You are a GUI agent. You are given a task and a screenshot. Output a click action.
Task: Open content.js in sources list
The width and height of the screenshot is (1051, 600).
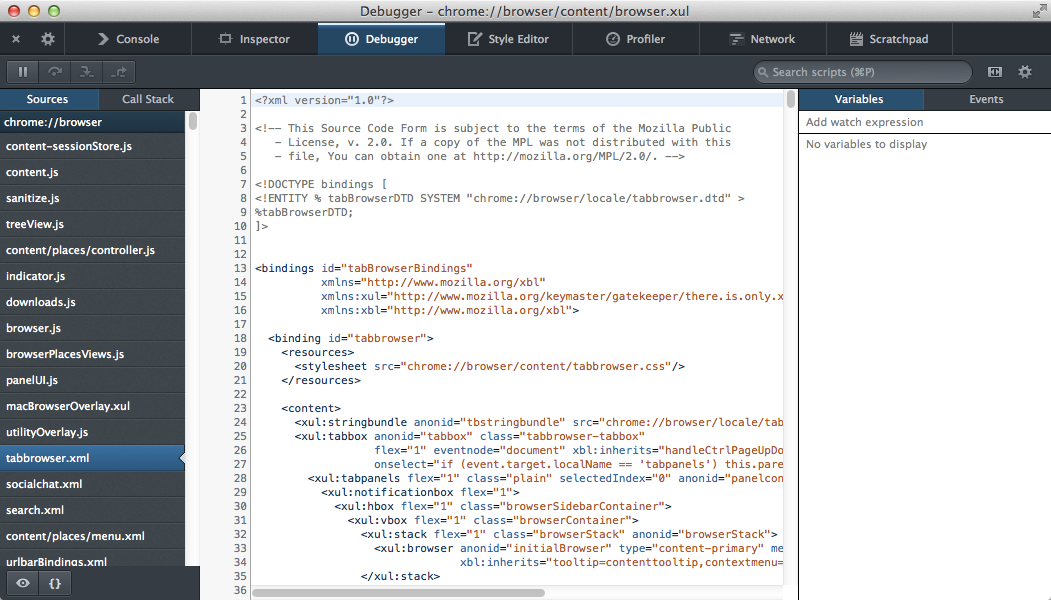(x=92, y=172)
